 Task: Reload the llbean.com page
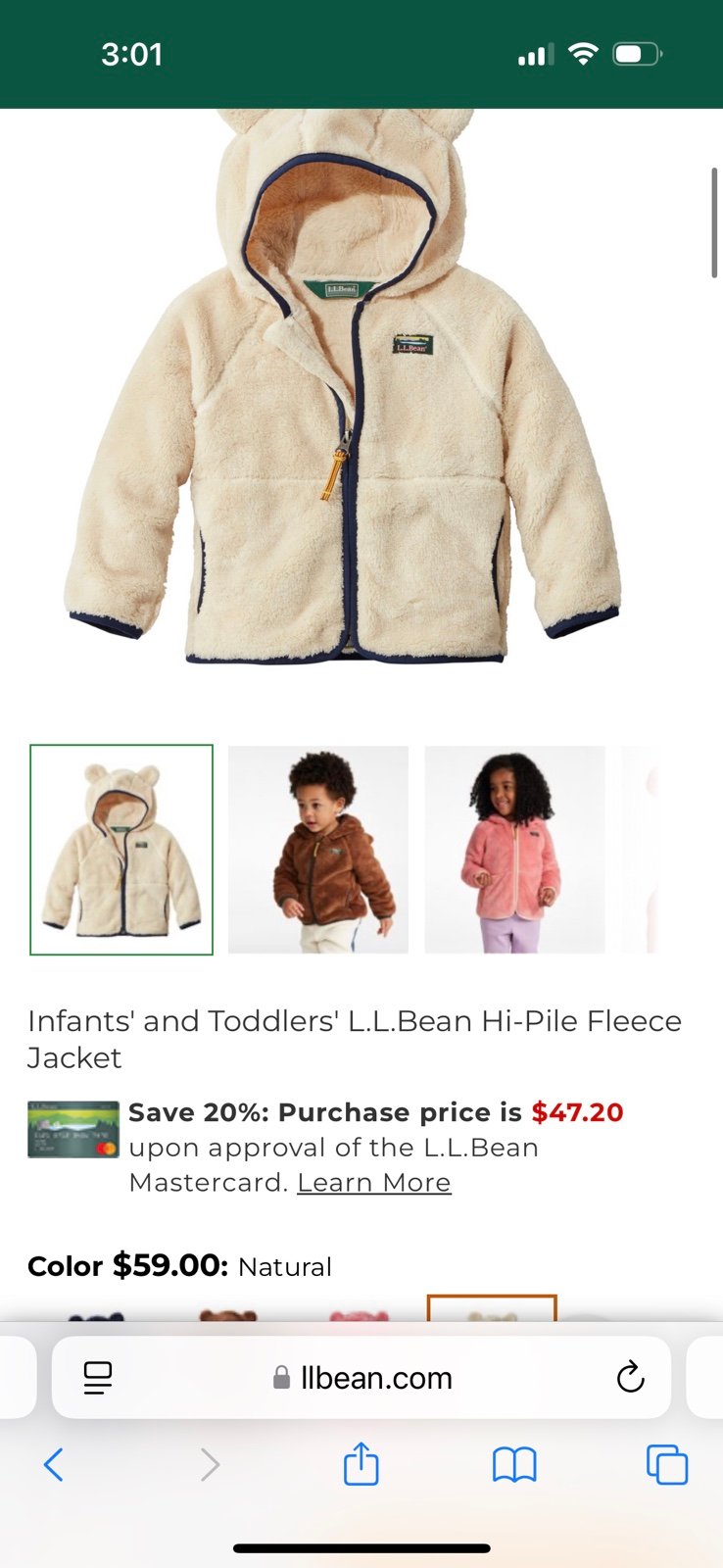pos(630,1377)
